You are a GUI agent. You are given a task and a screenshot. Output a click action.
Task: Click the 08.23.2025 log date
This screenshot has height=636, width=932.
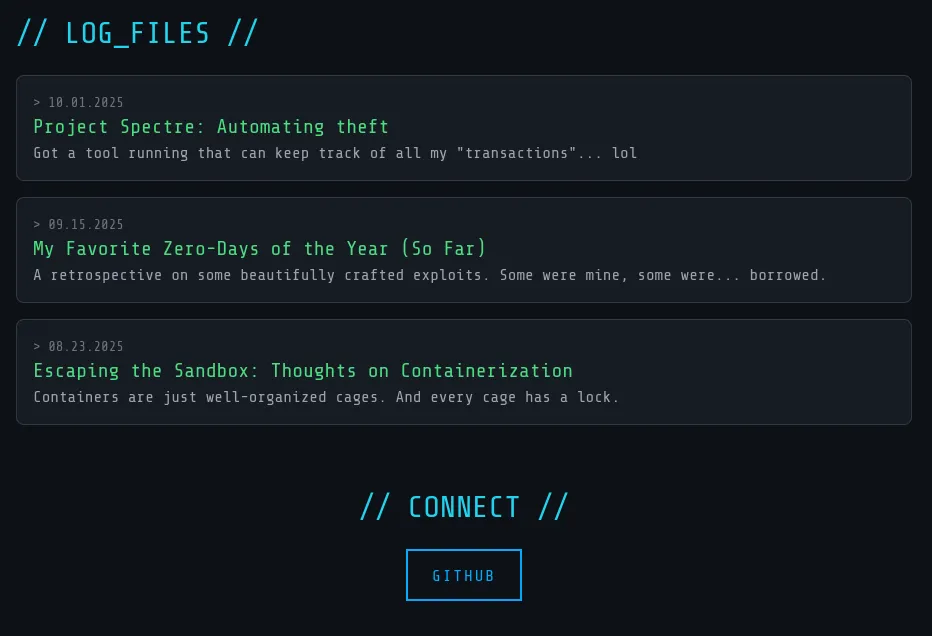click(86, 347)
